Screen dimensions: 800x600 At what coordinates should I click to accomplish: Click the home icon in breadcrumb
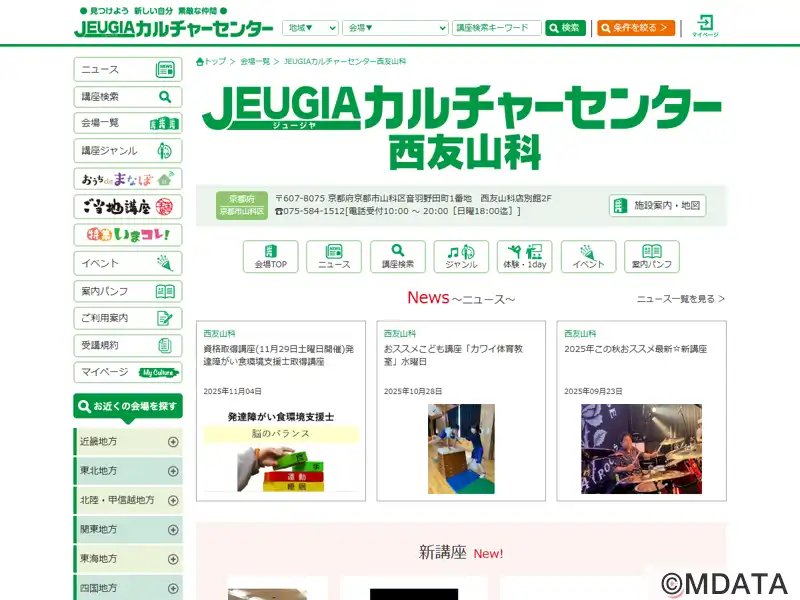click(200, 61)
